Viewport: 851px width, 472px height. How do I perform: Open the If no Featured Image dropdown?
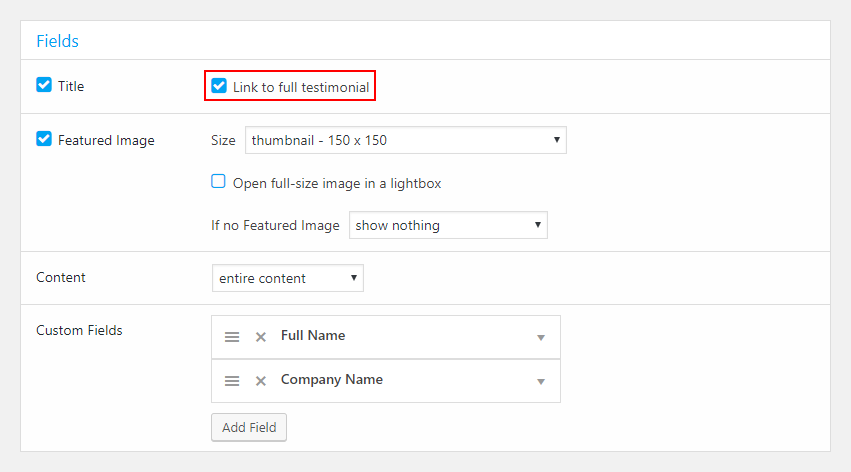(x=448, y=225)
